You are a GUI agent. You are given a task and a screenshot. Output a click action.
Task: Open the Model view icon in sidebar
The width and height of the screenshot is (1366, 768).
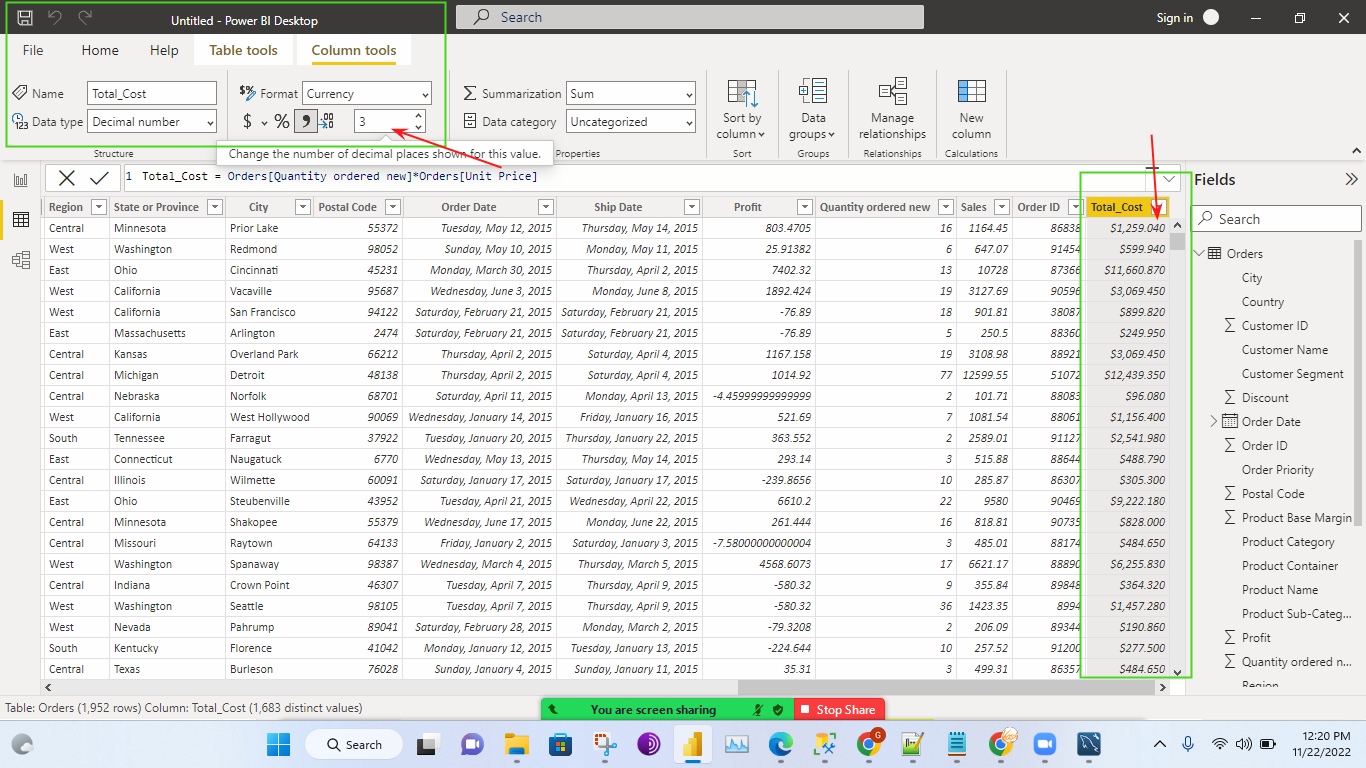tap(21, 260)
